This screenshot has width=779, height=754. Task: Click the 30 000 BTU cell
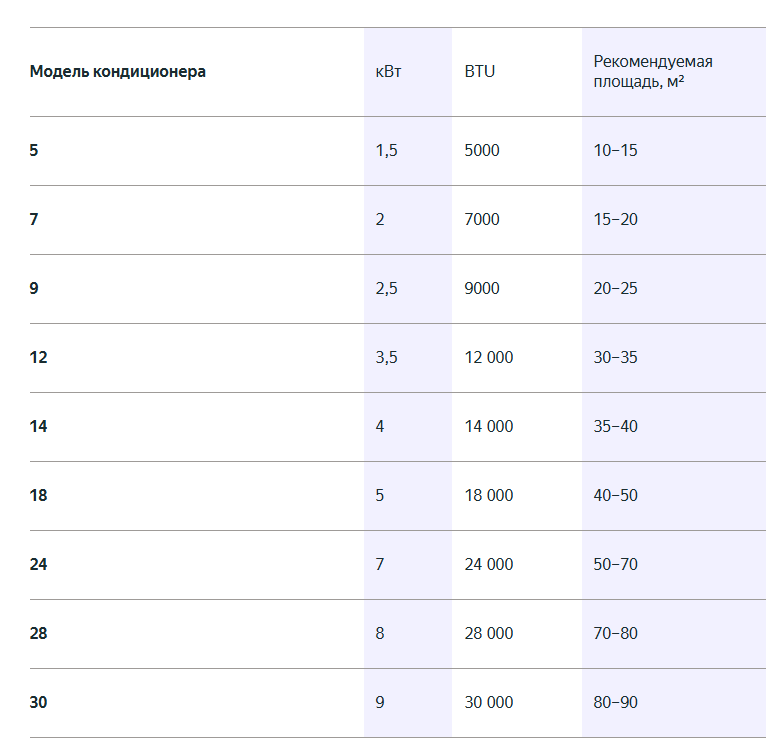click(489, 703)
